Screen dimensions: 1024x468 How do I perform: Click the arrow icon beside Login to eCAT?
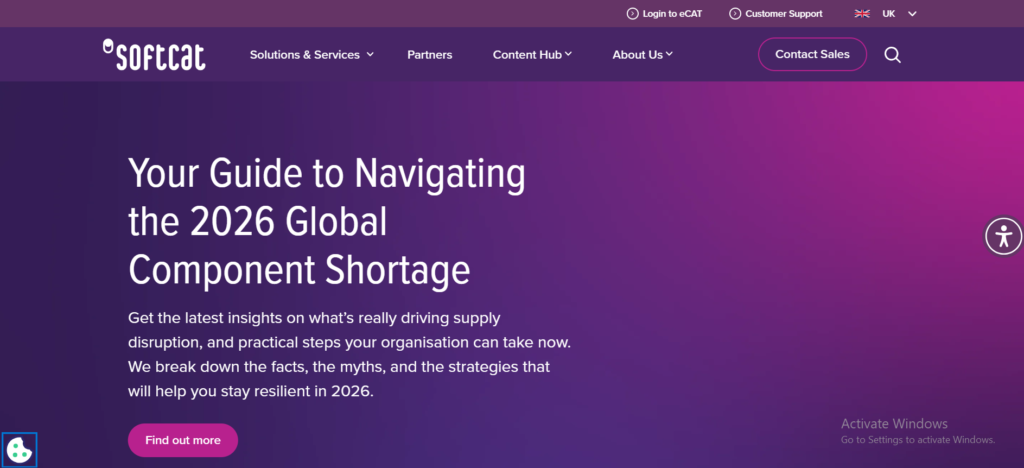(632, 14)
